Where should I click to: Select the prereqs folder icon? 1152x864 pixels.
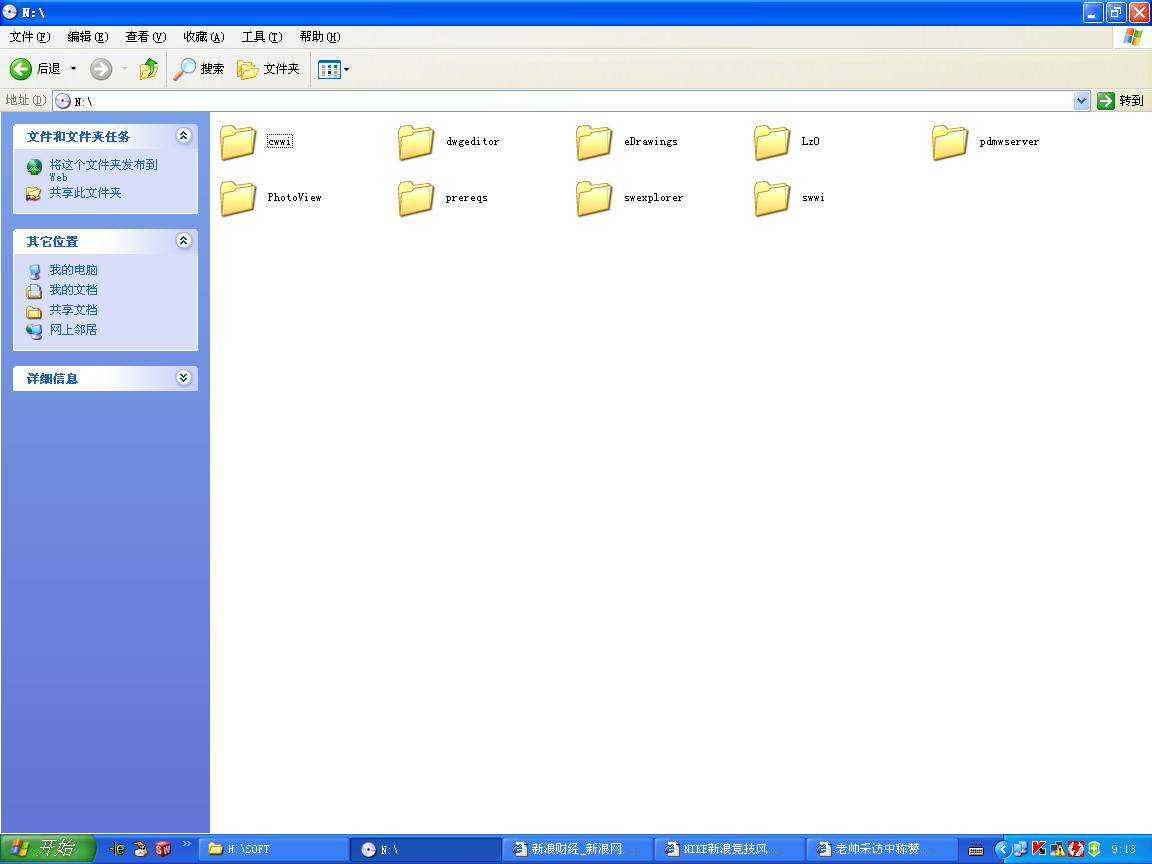click(x=416, y=198)
